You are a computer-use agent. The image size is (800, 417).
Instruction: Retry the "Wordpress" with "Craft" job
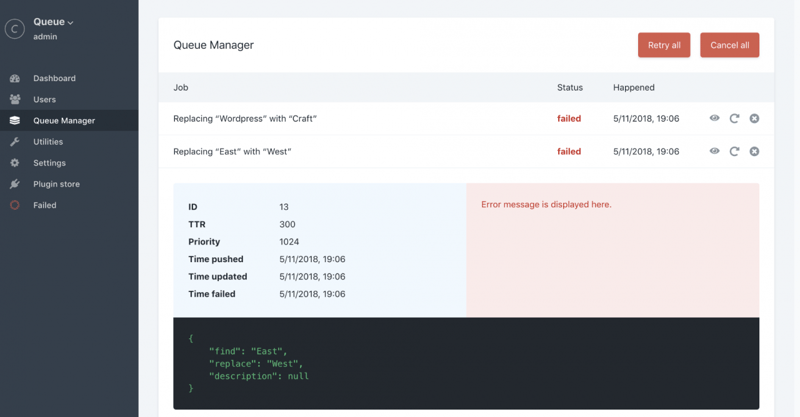point(734,118)
